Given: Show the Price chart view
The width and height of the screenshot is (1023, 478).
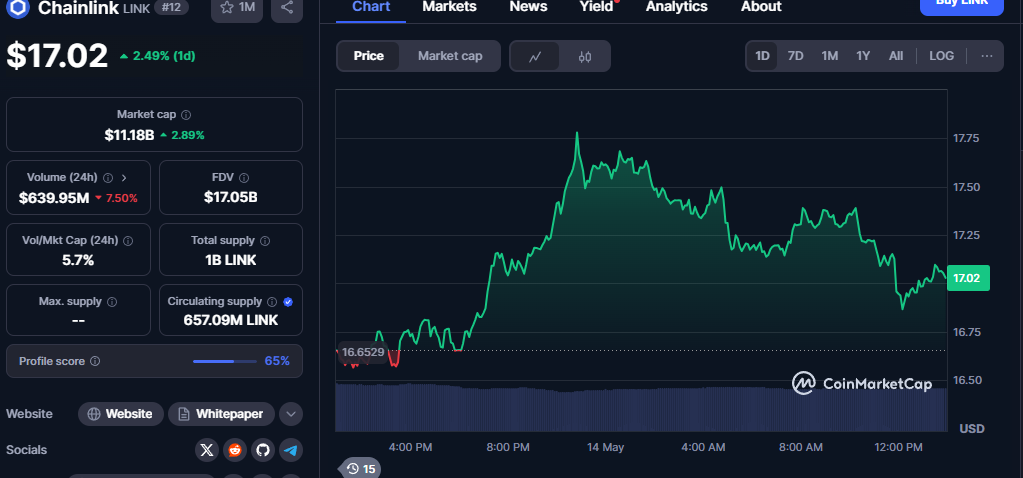Looking at the screenshot, I should [369, 56].
